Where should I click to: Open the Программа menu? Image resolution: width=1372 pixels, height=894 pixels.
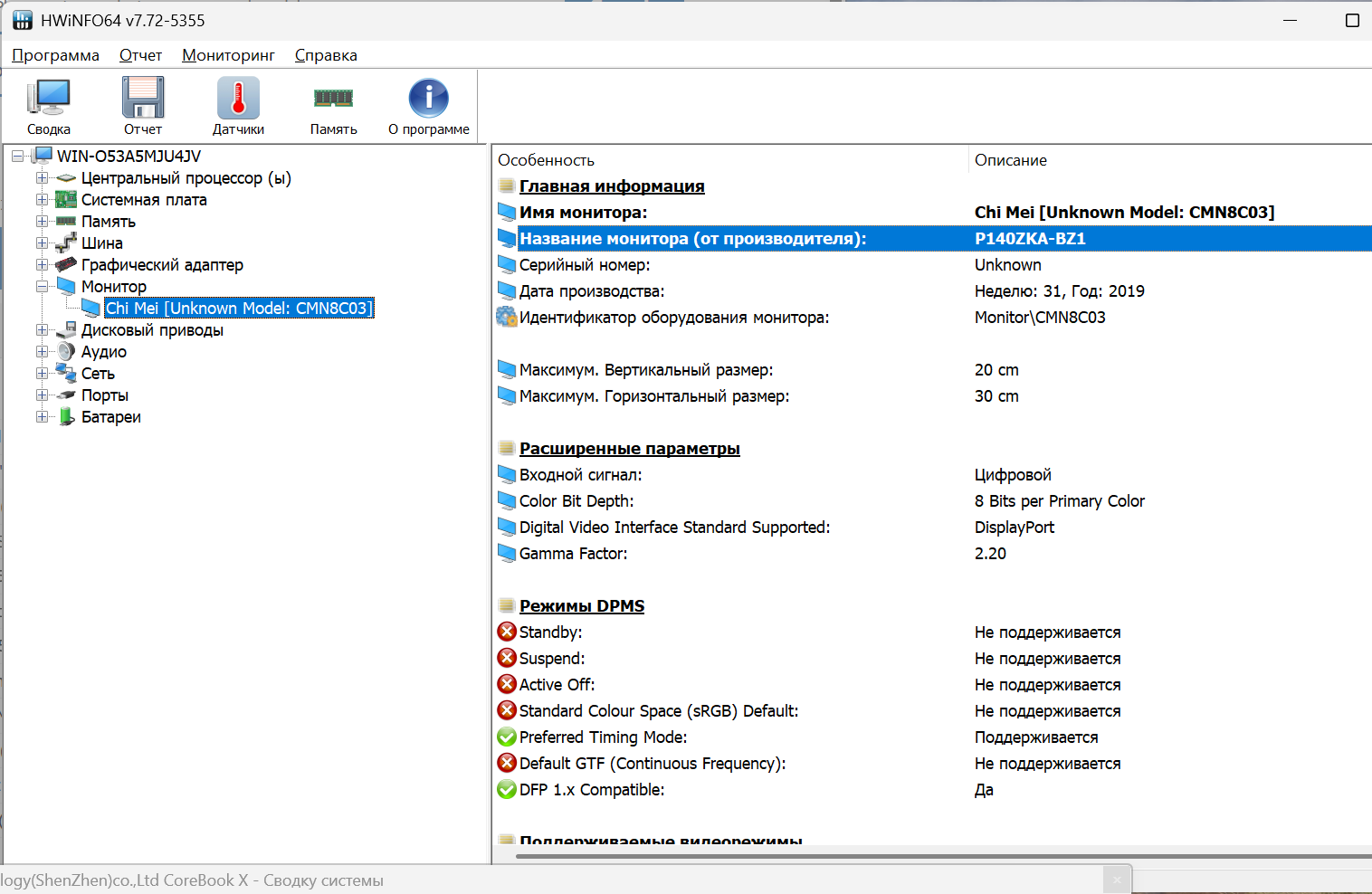[55, 55]
